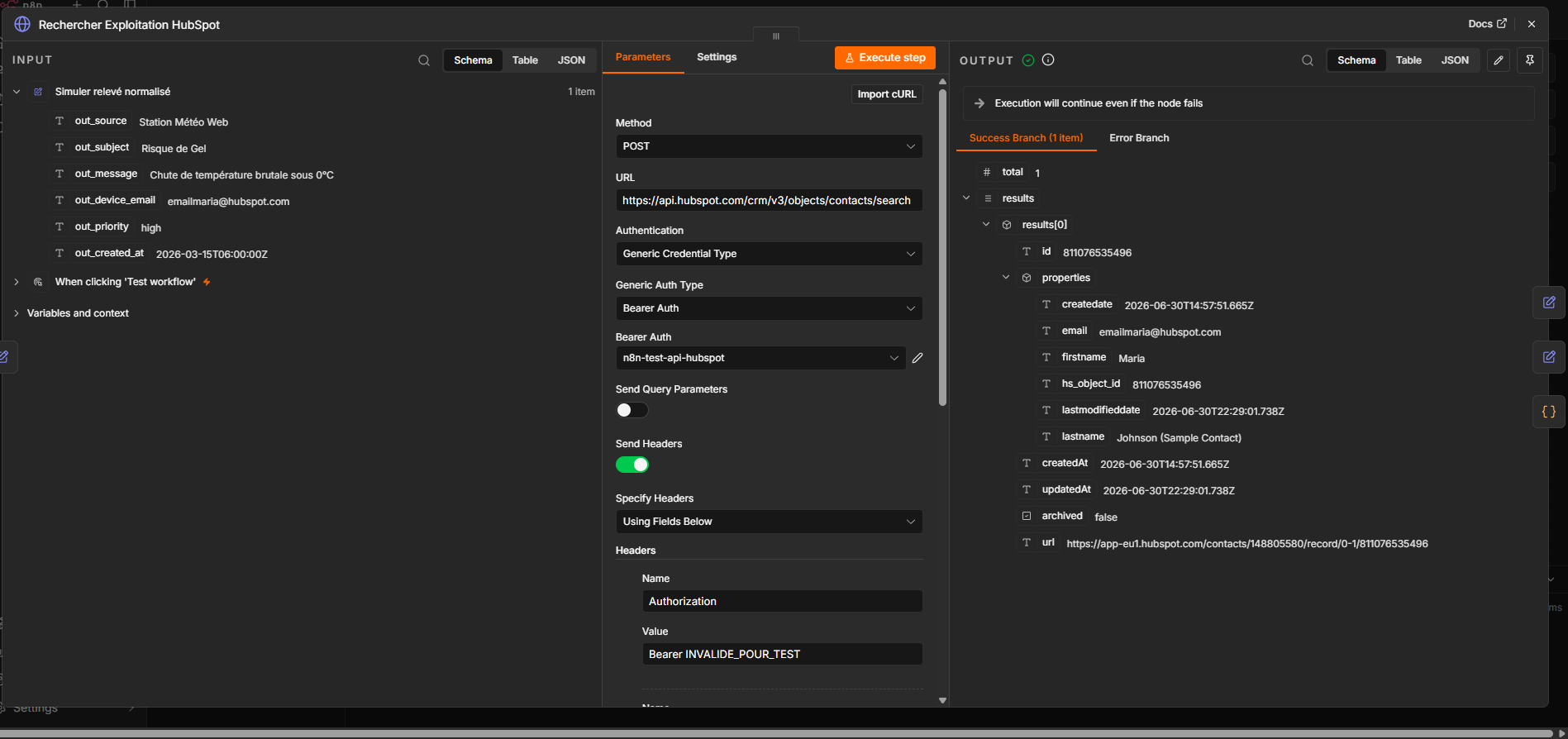Click the header Value field with Bearer token

782,654
